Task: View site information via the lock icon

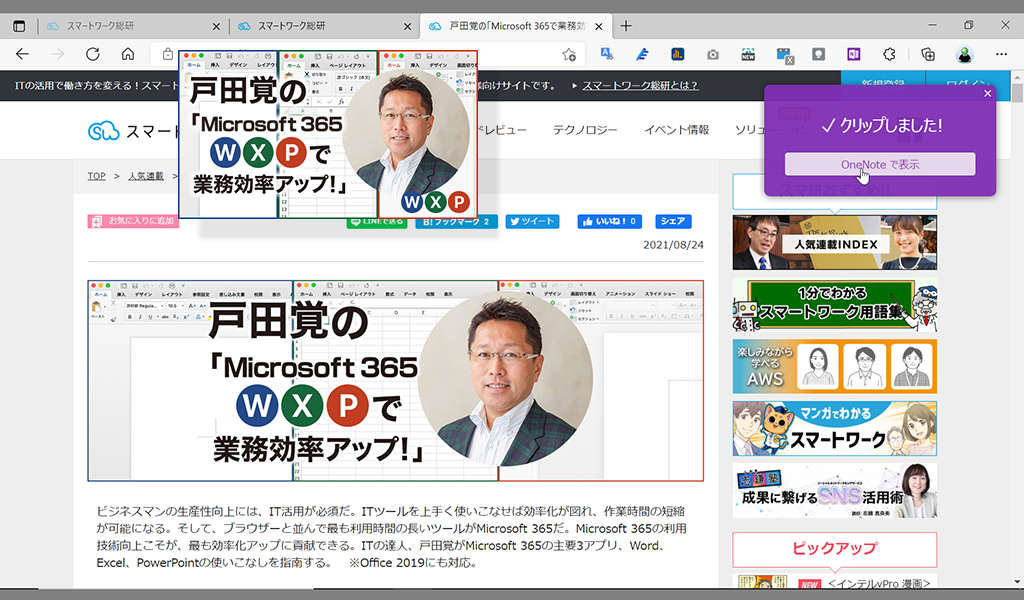Action: pyautogui.click(x=168, y=54)
